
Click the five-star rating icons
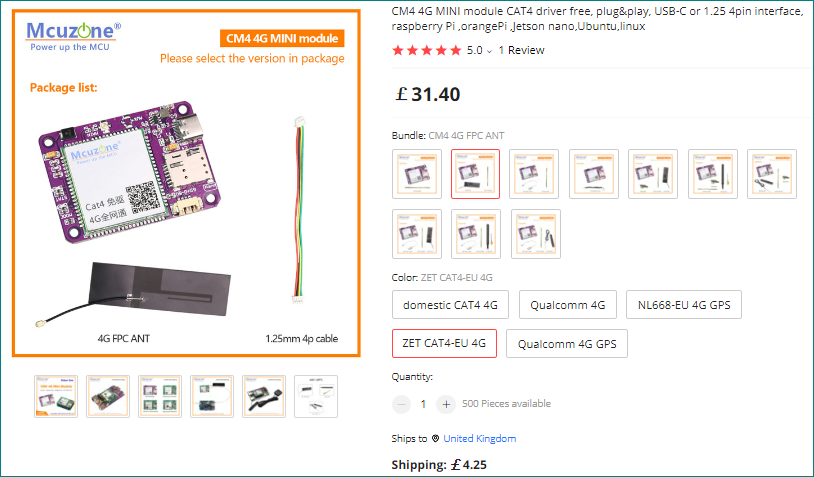pos(426,50)
